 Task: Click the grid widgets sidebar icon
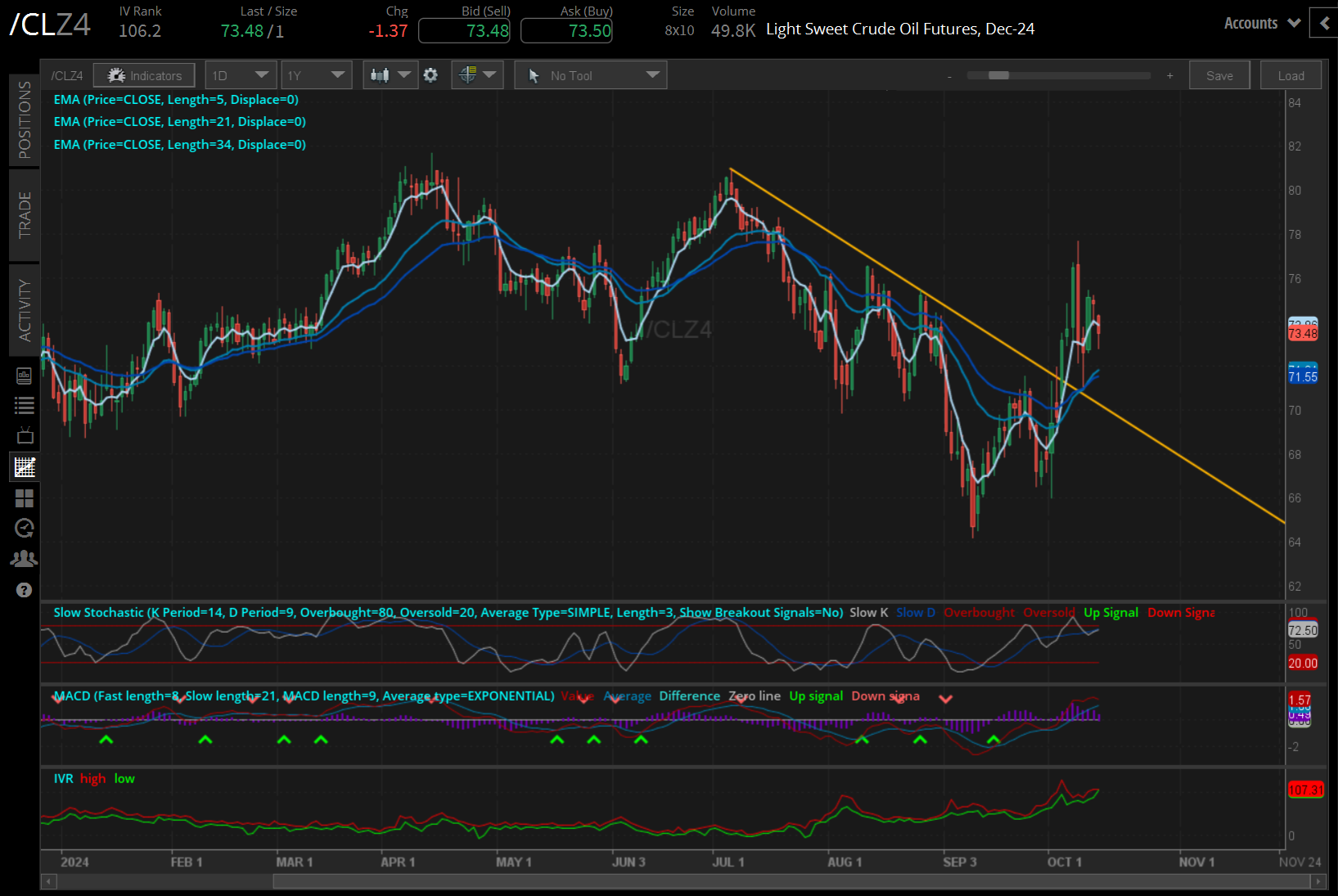click(x=24, y=498)
